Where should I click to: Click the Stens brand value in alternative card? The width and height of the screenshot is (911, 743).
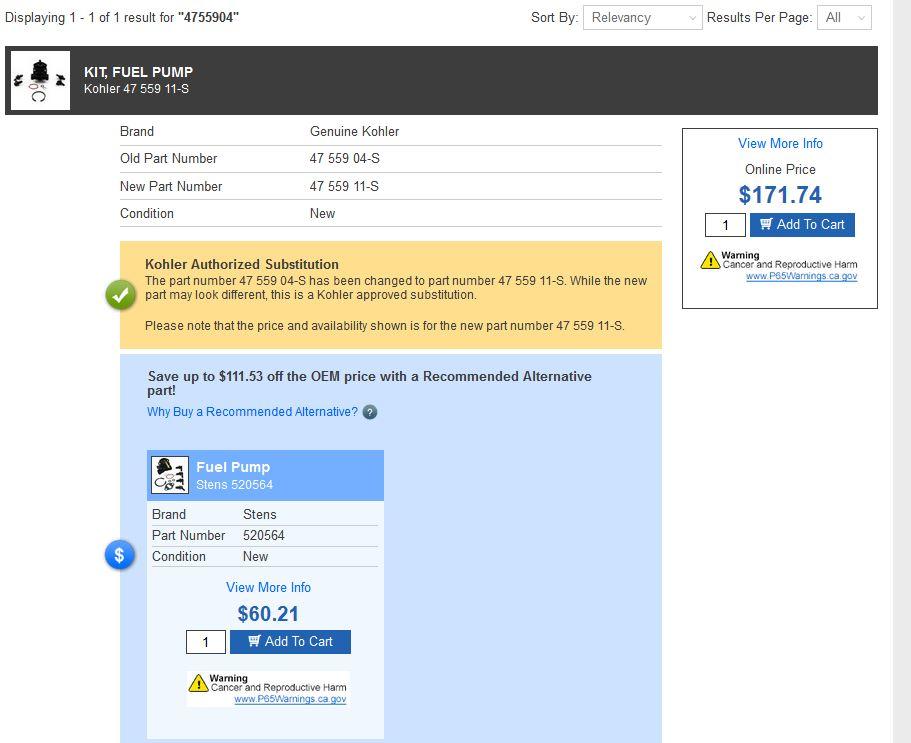point(260,515)
